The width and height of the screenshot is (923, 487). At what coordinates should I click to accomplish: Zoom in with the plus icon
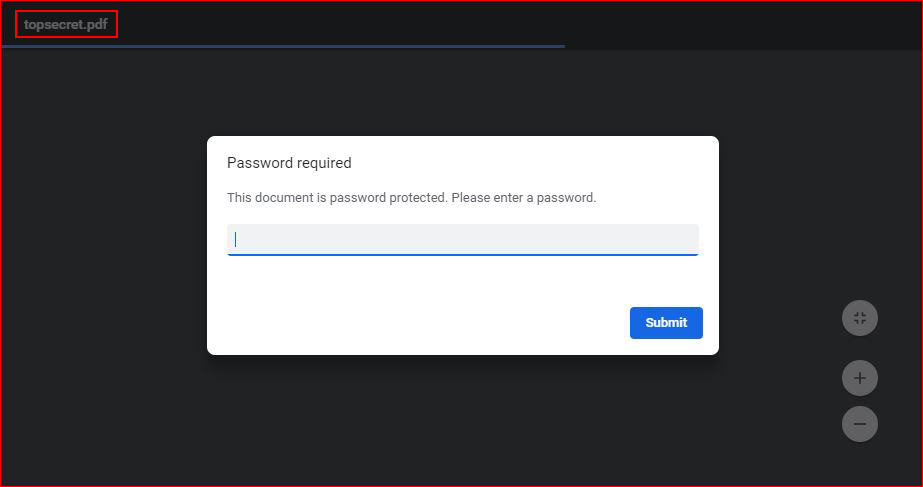pyautogui.click(x=859, y=377)
